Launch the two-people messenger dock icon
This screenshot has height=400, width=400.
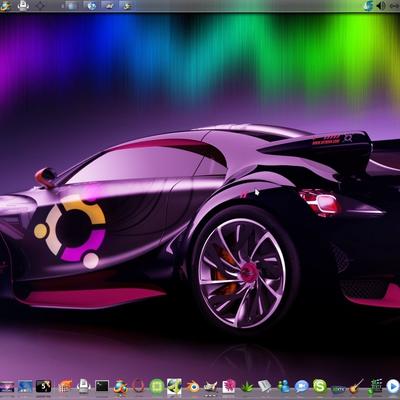click(284, 386)
